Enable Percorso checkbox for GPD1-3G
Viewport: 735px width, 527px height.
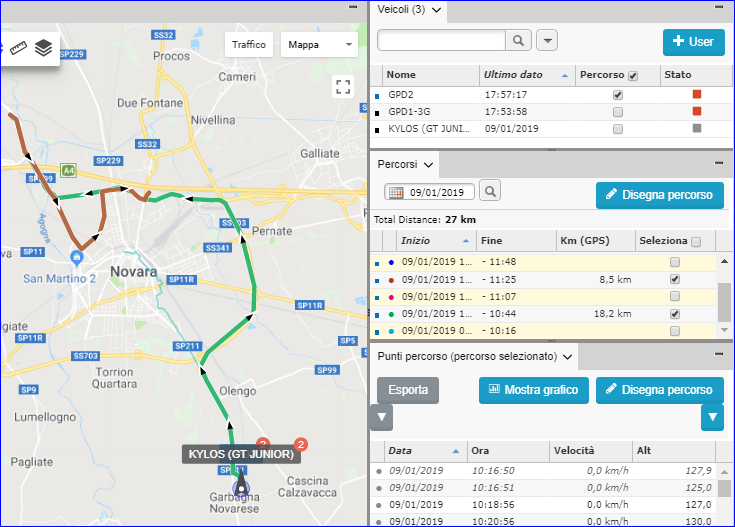coord(618,111)
